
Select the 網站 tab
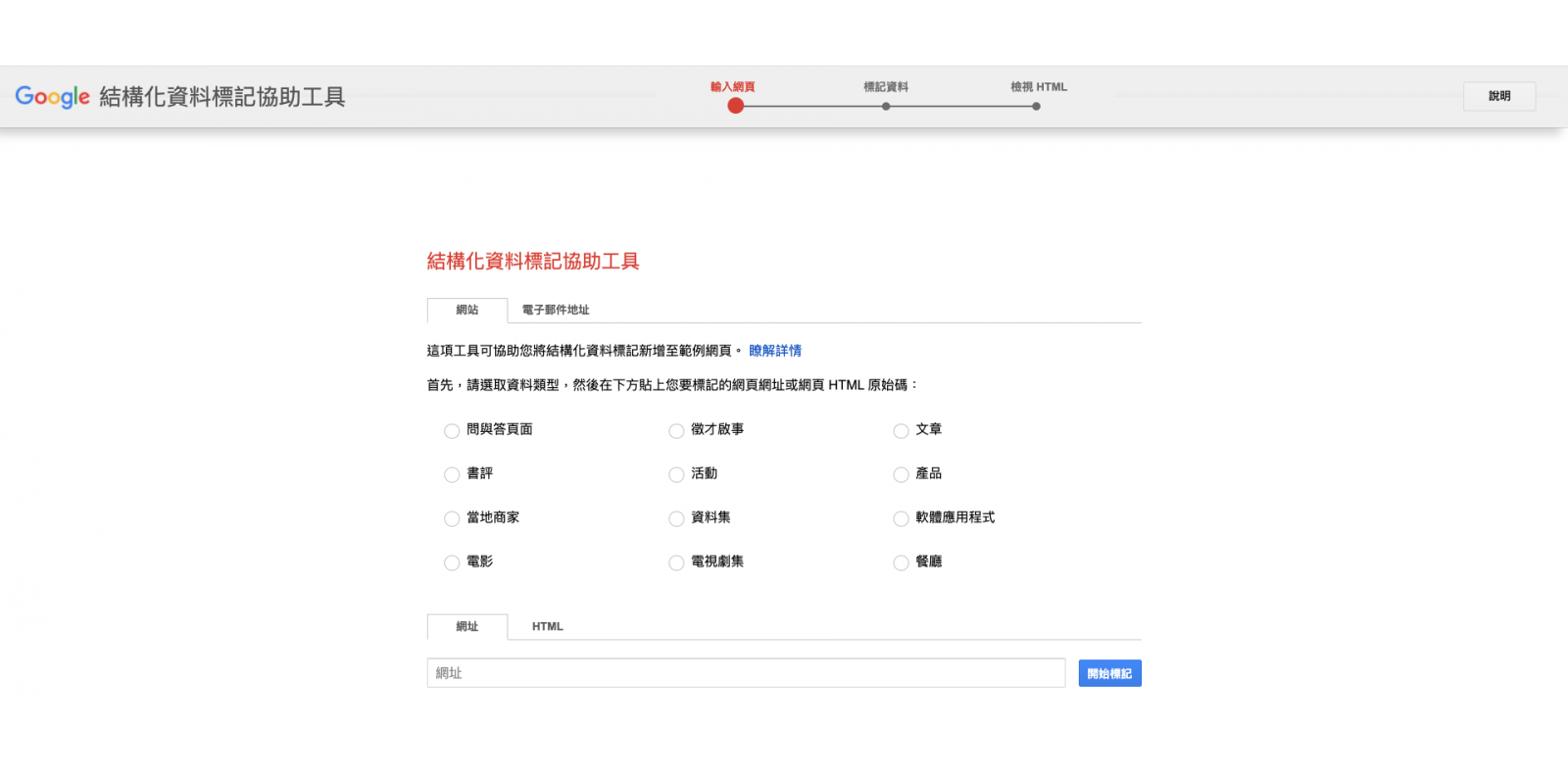pos(467,311)
